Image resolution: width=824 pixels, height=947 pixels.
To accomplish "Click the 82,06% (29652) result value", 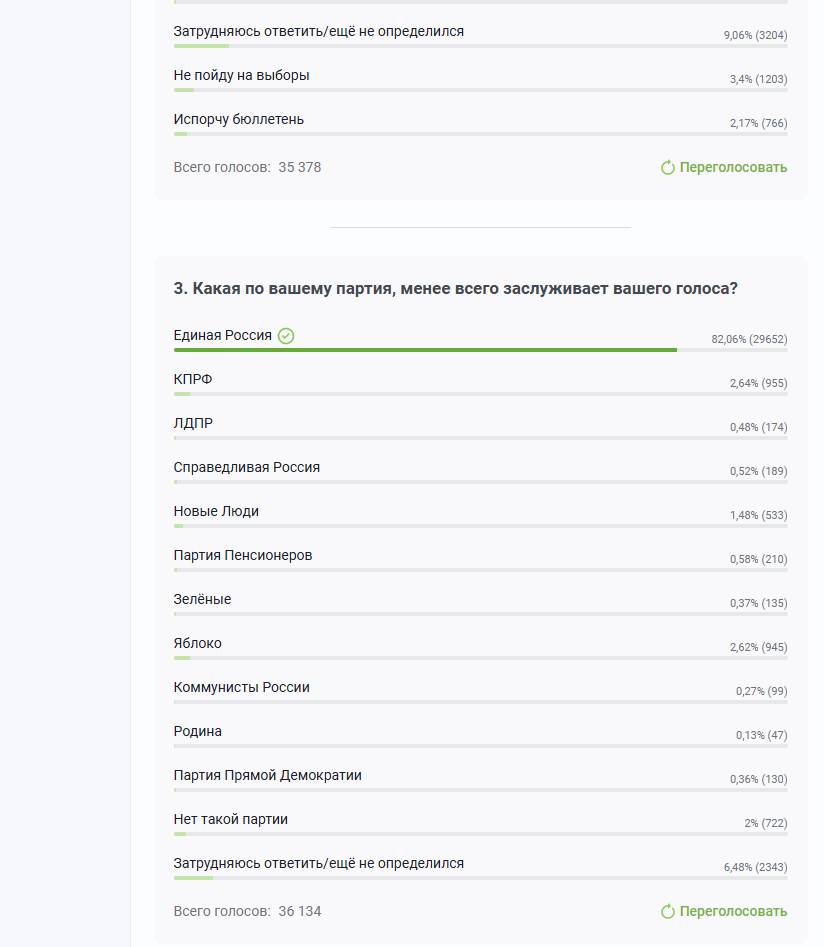I will click(749, 339).
